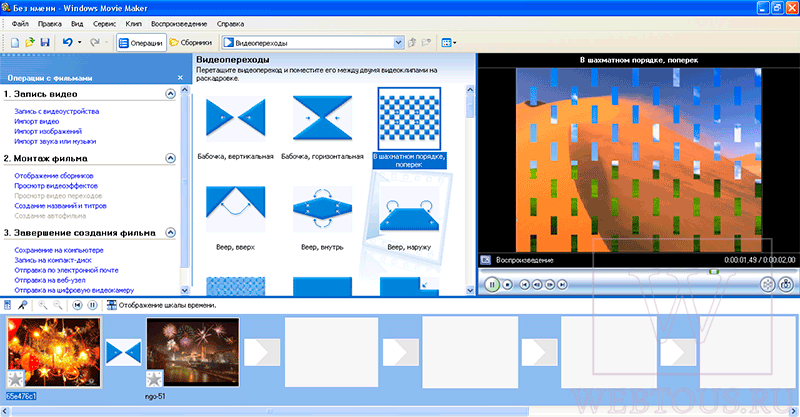Click Создание названий и титров link
Image resolution: width=800 pixels, height=417 pixels.
pos(60,206)
